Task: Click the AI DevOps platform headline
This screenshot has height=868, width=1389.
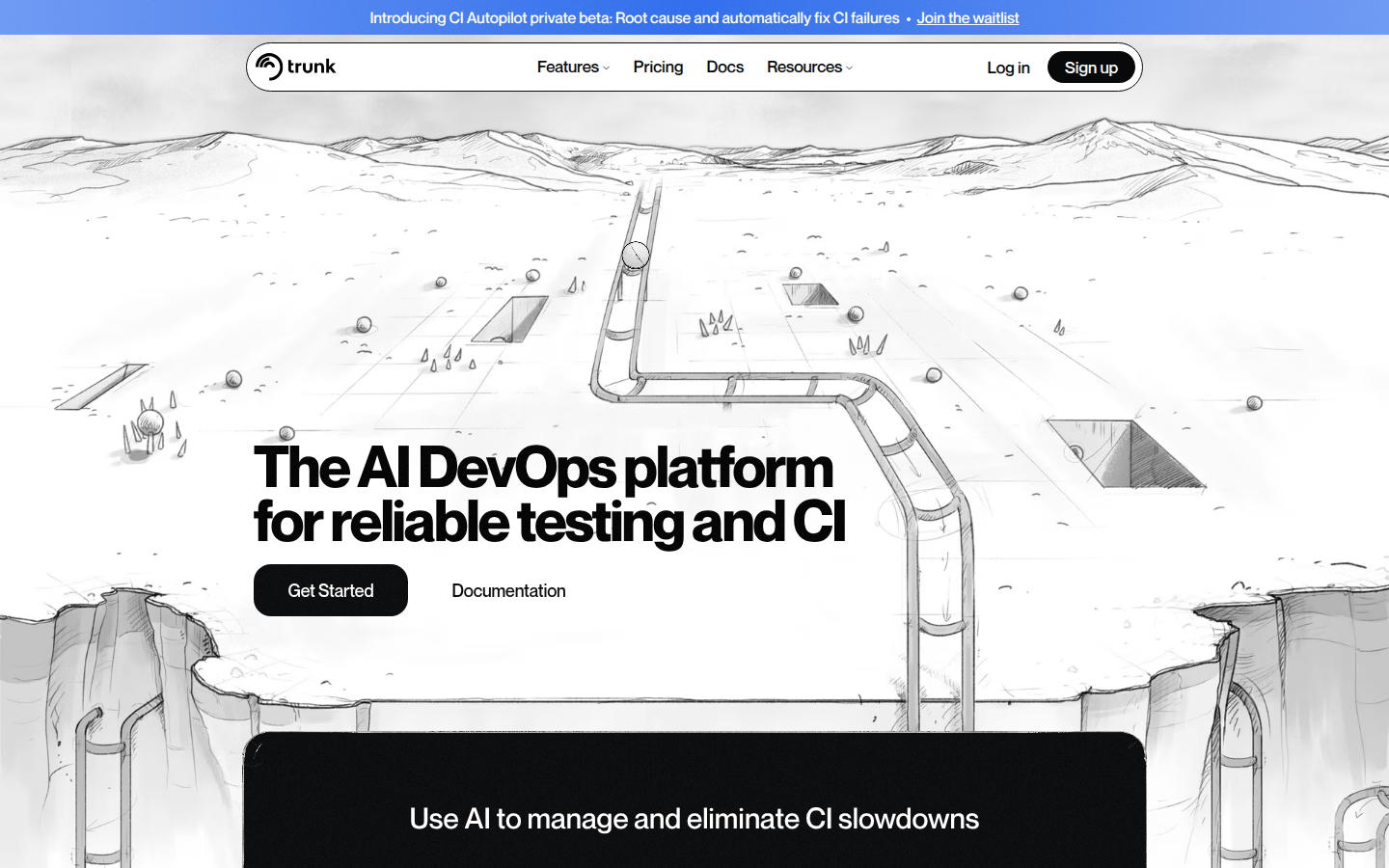Action: tap(549, 495)
